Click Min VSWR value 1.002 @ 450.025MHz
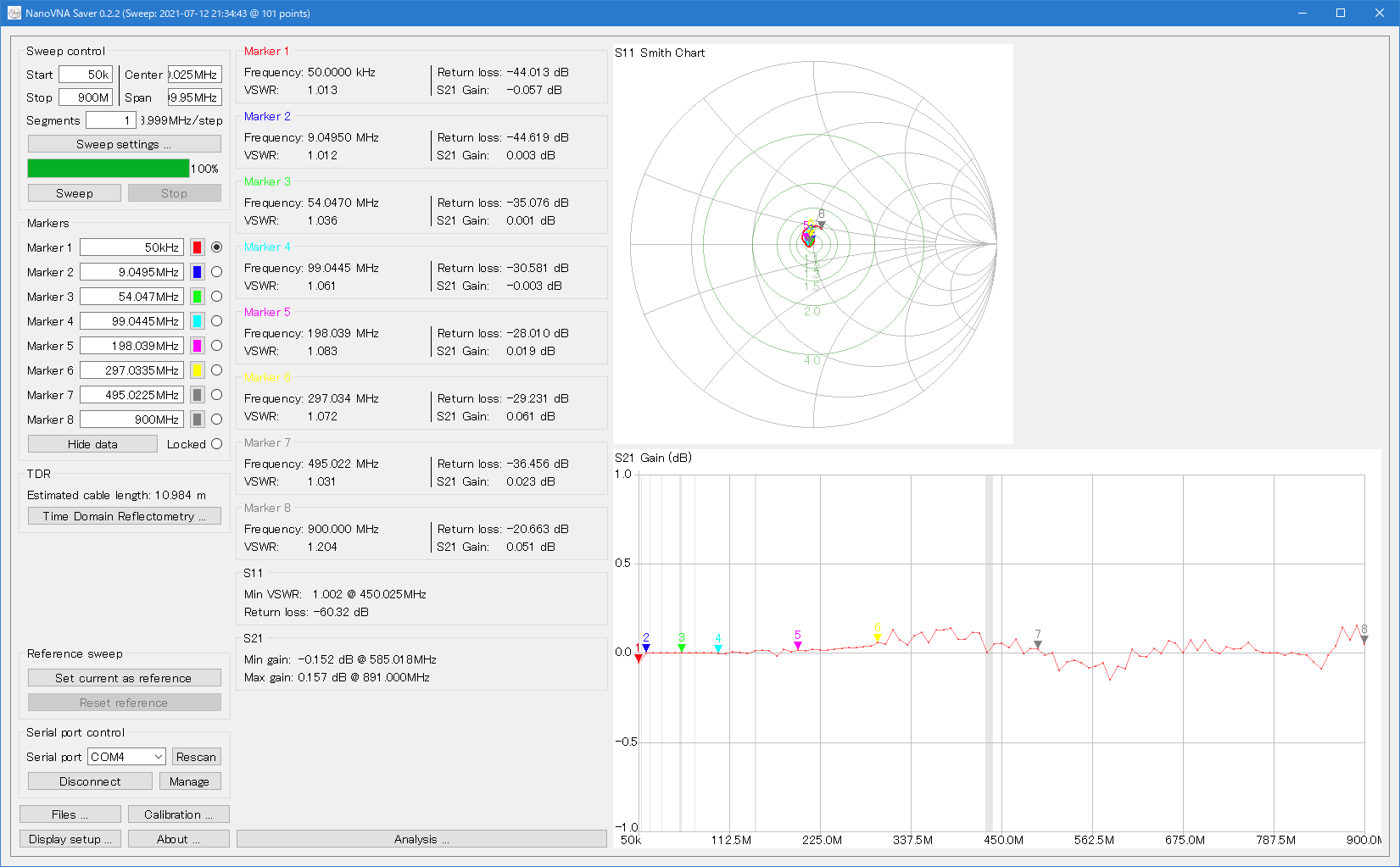This screenshot has height=867, width=1400. tap(369, 594)
